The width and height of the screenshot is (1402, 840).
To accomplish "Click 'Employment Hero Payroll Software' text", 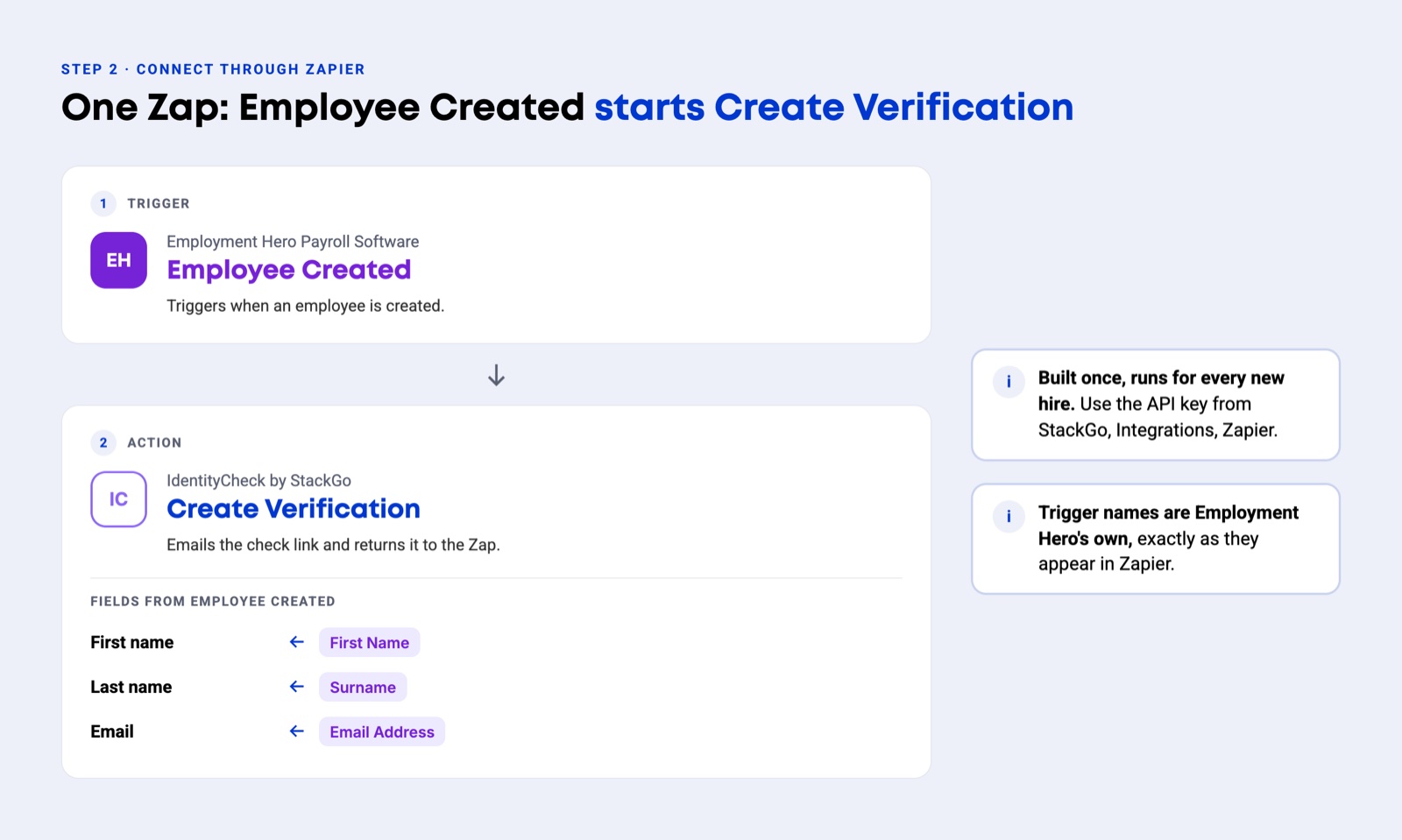I will click(x=293, y=242).
